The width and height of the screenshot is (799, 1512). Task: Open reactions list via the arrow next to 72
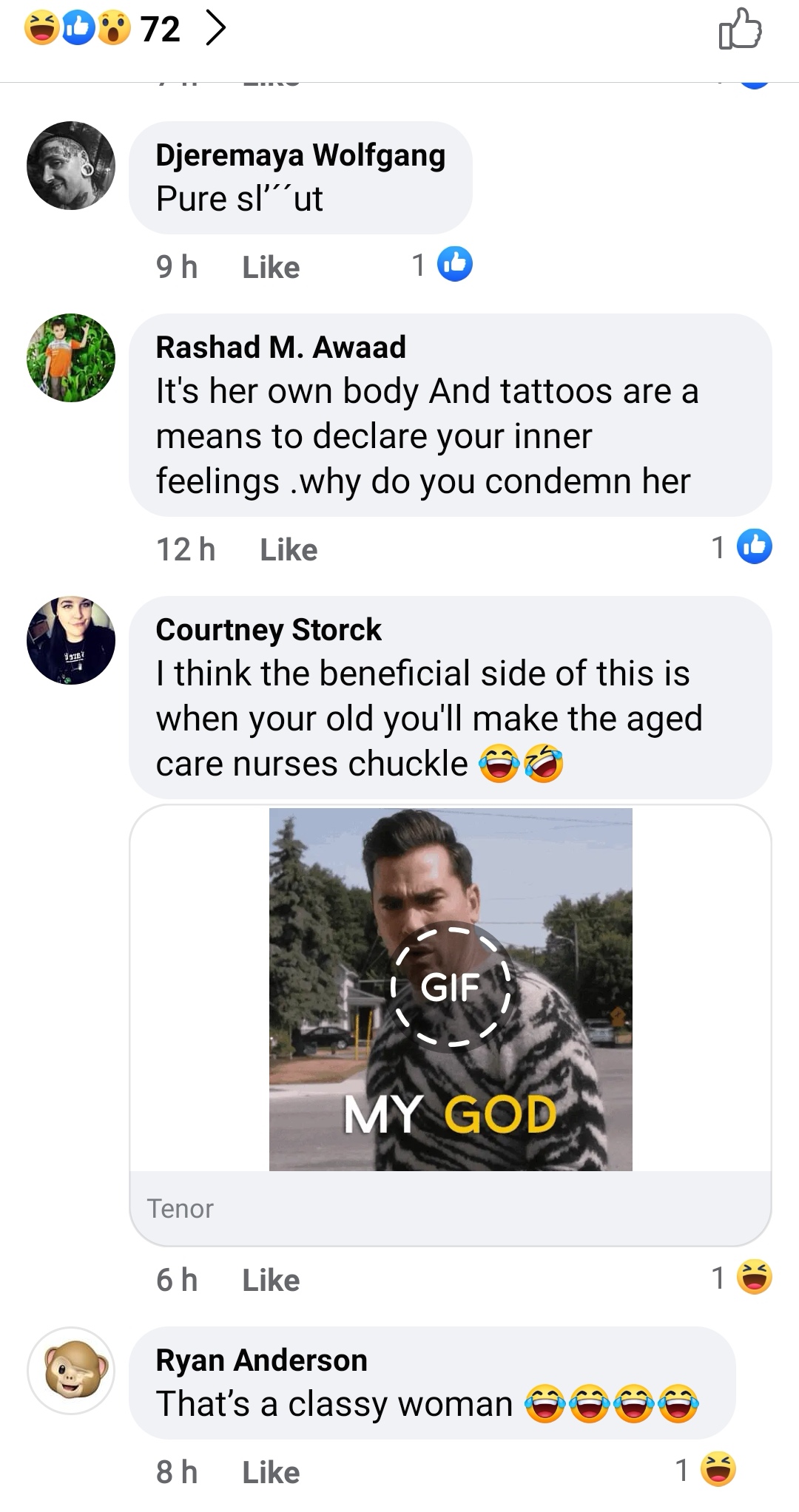215,30
